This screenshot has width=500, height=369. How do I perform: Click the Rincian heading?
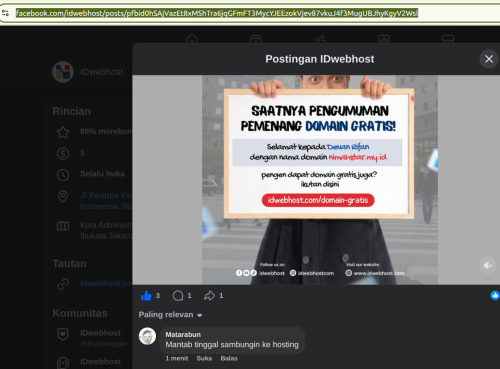click(x=72, y=111)
